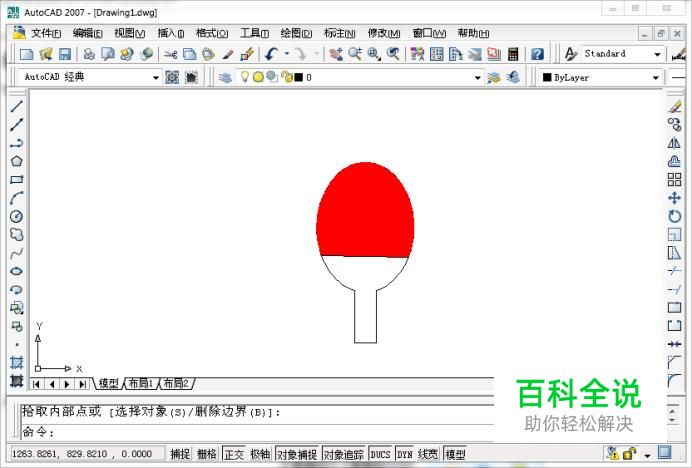Click the Copy object tool
The width and height of the screenshot is (692, 468).
674,125
